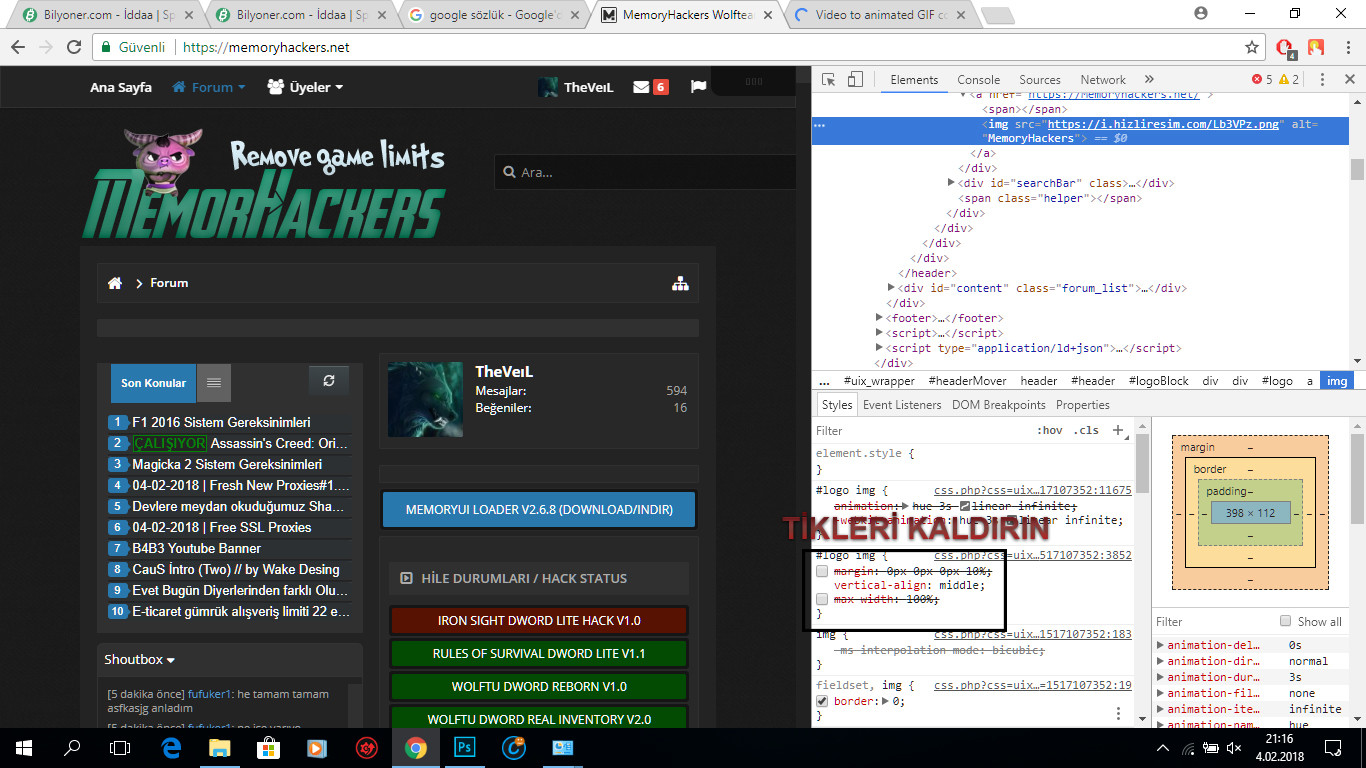Open the Üyeler dropdown in the navbar
1366x768 pixels.
click(305, 87)
